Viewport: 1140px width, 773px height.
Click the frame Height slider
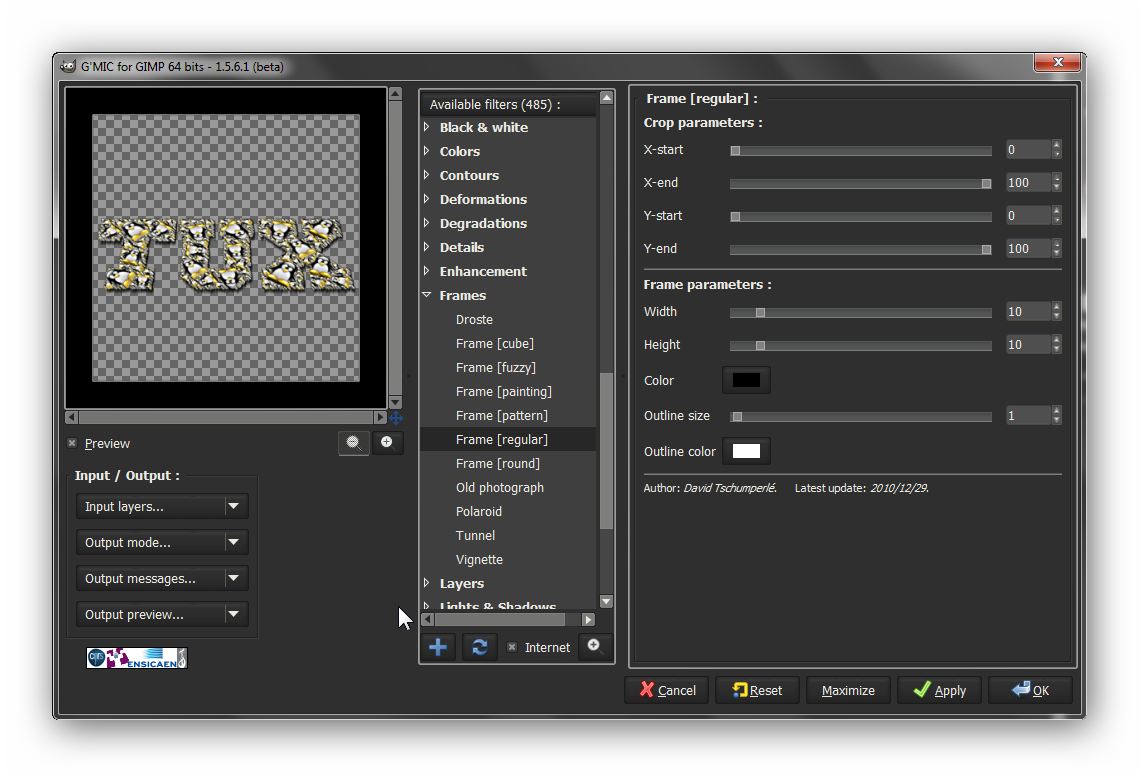point(861,345)
